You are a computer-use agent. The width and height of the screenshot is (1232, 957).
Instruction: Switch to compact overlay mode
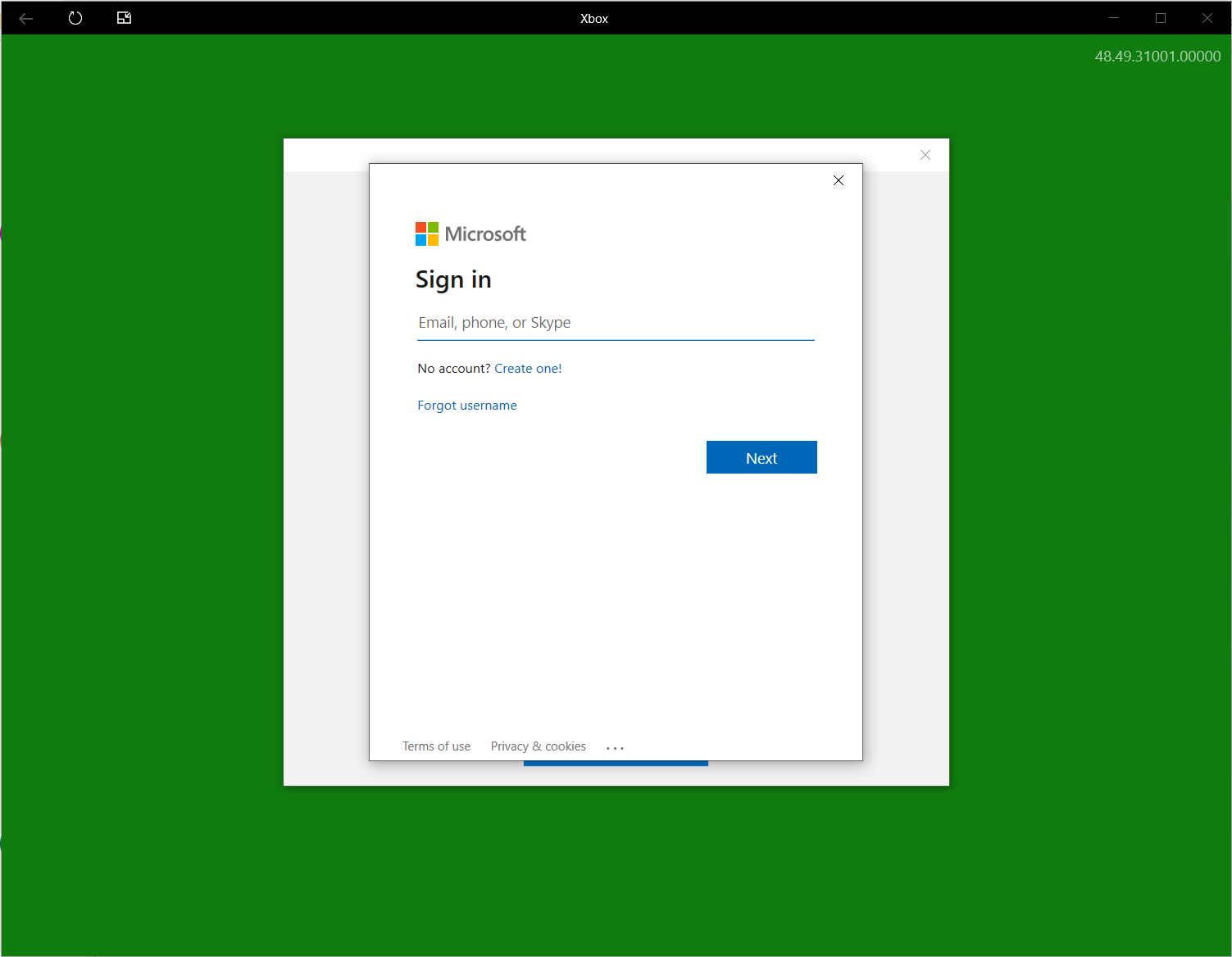[124, 17]
